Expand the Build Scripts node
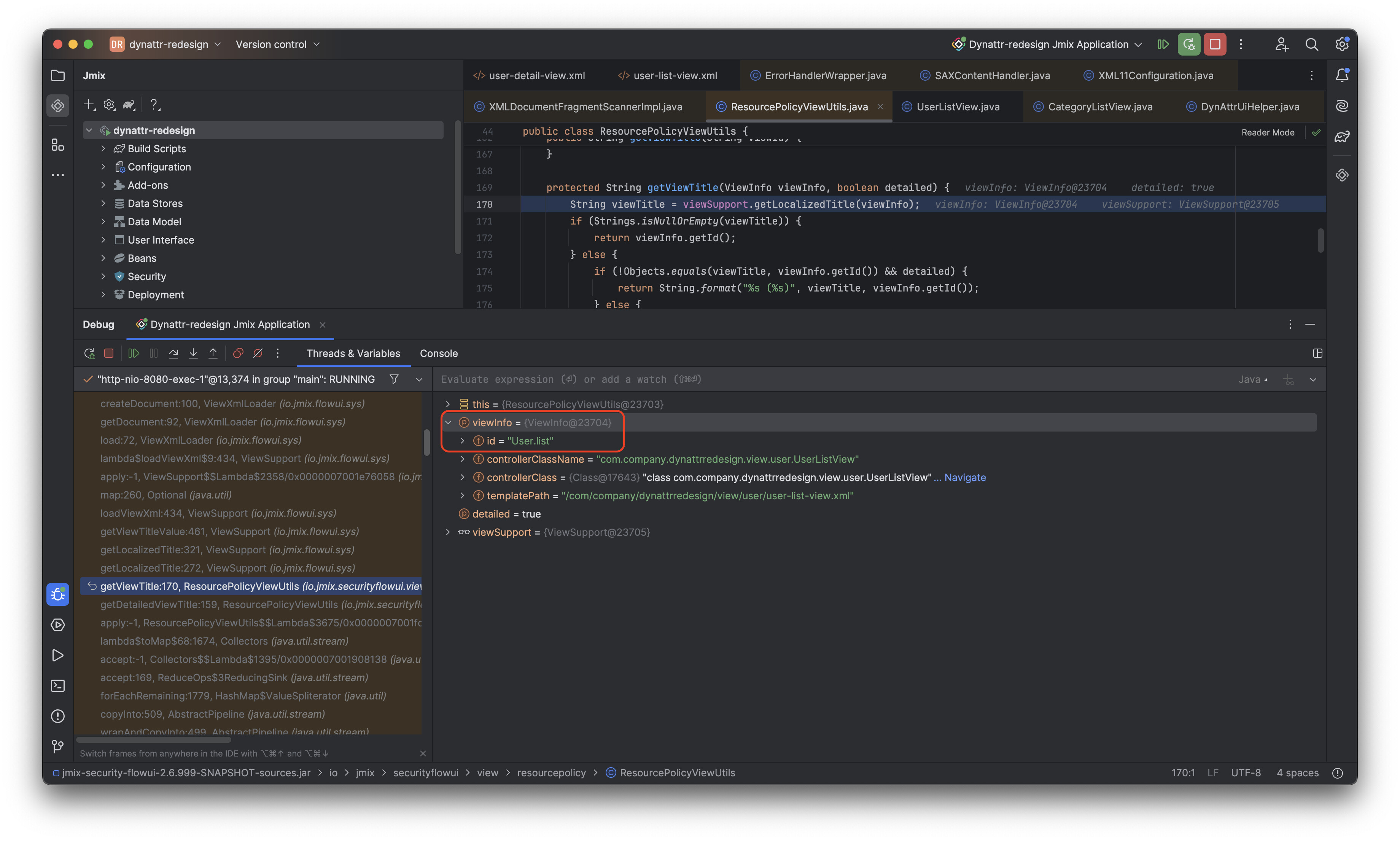1400x841 pixels. pyautogui.click(x=103, y=148)
